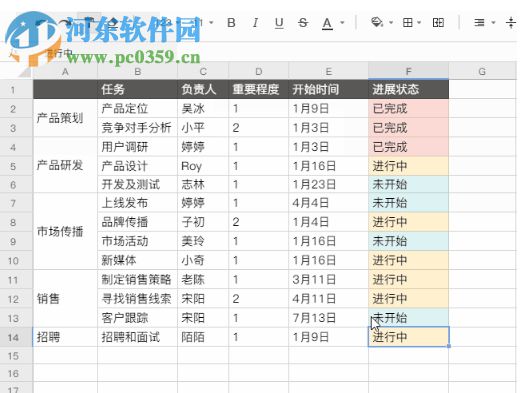Select column A header

point(65,71)
